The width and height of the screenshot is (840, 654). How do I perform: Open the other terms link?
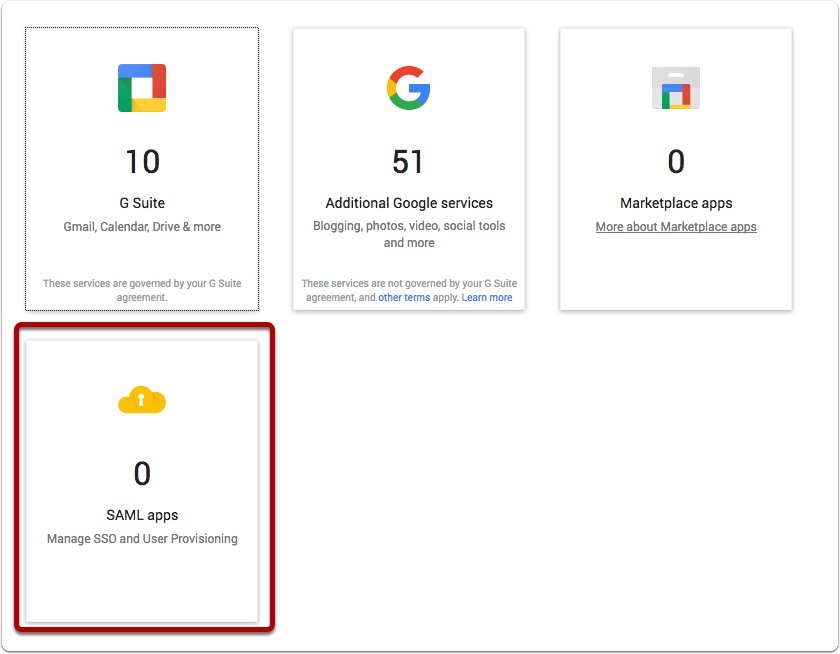click(x=404, y=297)
